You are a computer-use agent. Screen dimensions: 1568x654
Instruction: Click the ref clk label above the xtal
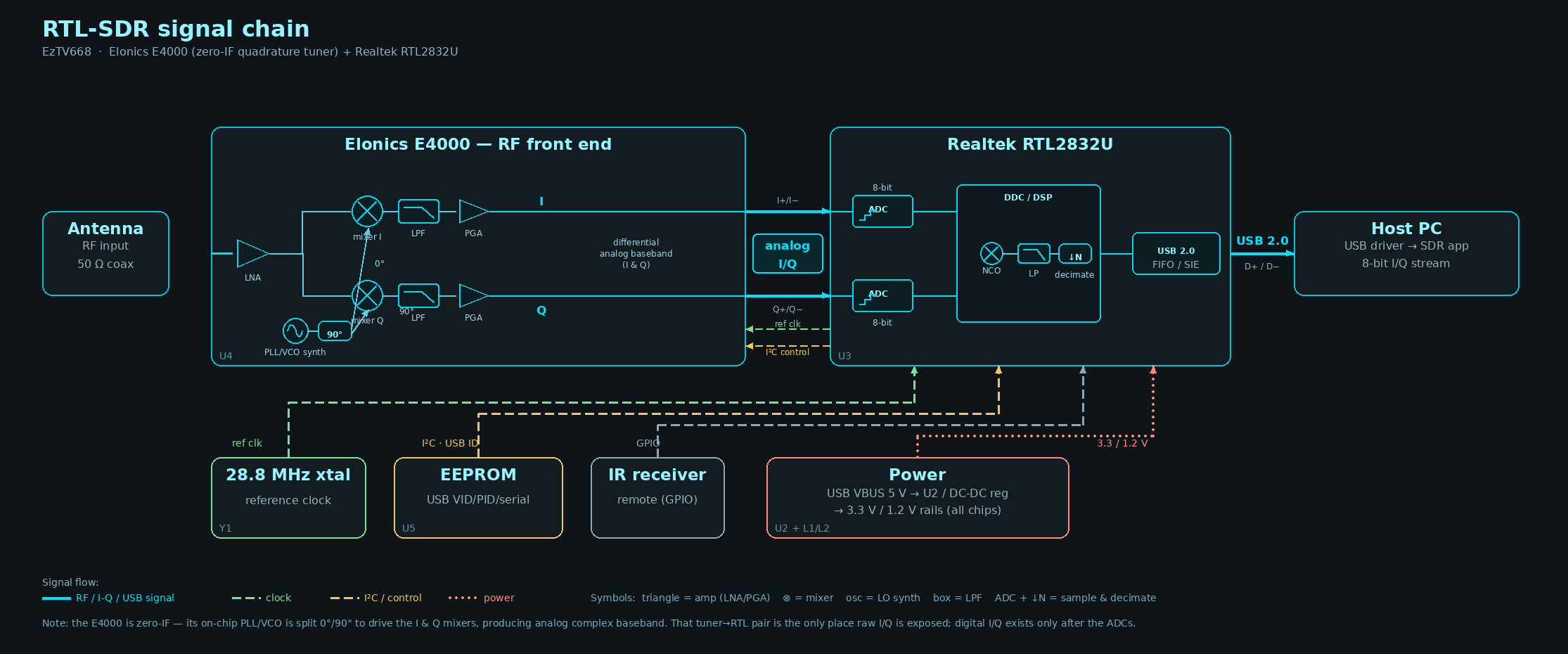(247, 443)
